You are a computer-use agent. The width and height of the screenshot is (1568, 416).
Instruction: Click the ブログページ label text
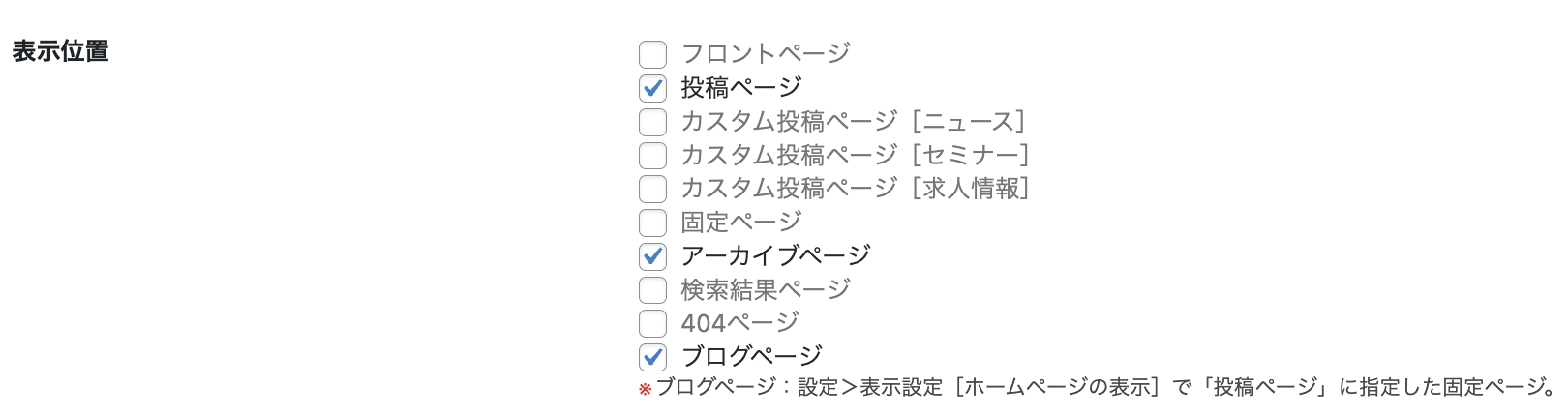click(x=752, y=356)
